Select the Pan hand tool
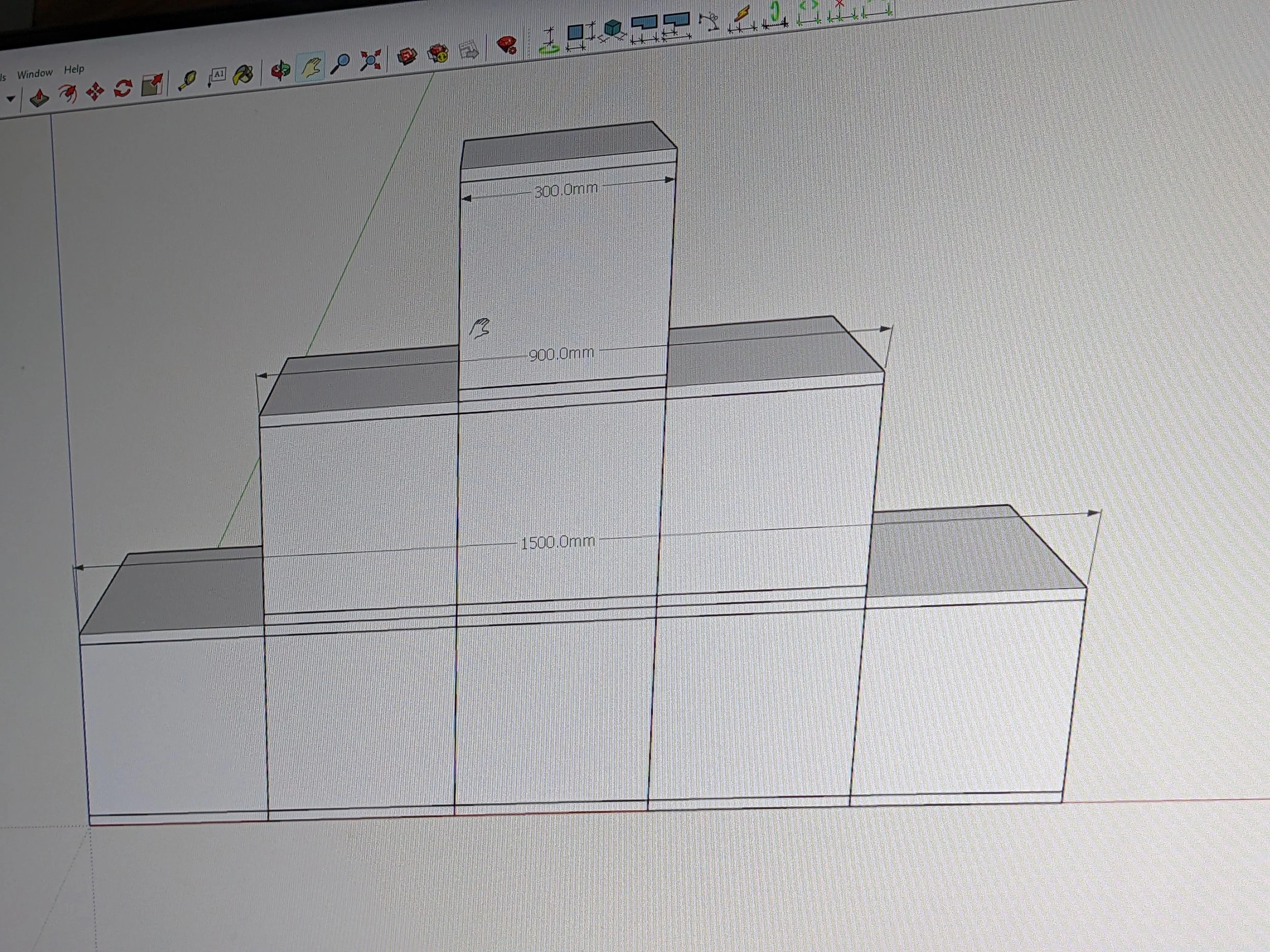Image resolution: width=1270 pixels, height=952 pixels. [x=310, y=67]
